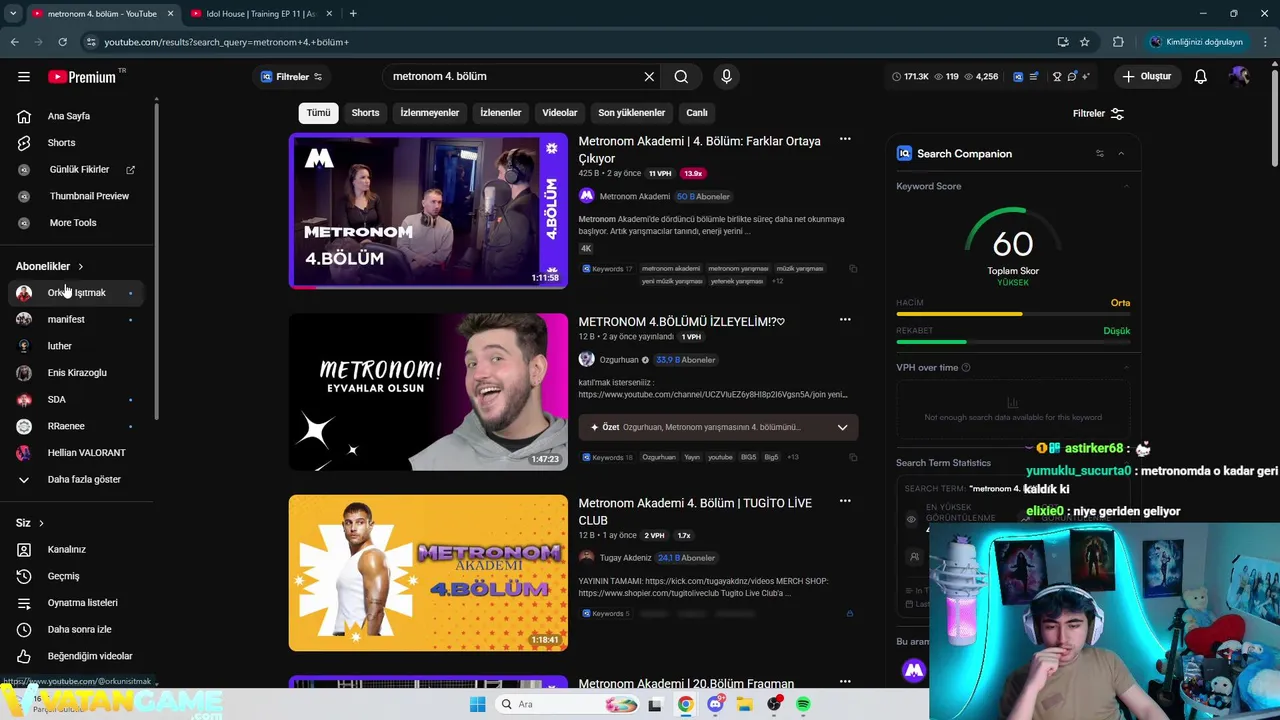
Task: Select the Son yüklenenler filter chip
Action: click(631, 113)
